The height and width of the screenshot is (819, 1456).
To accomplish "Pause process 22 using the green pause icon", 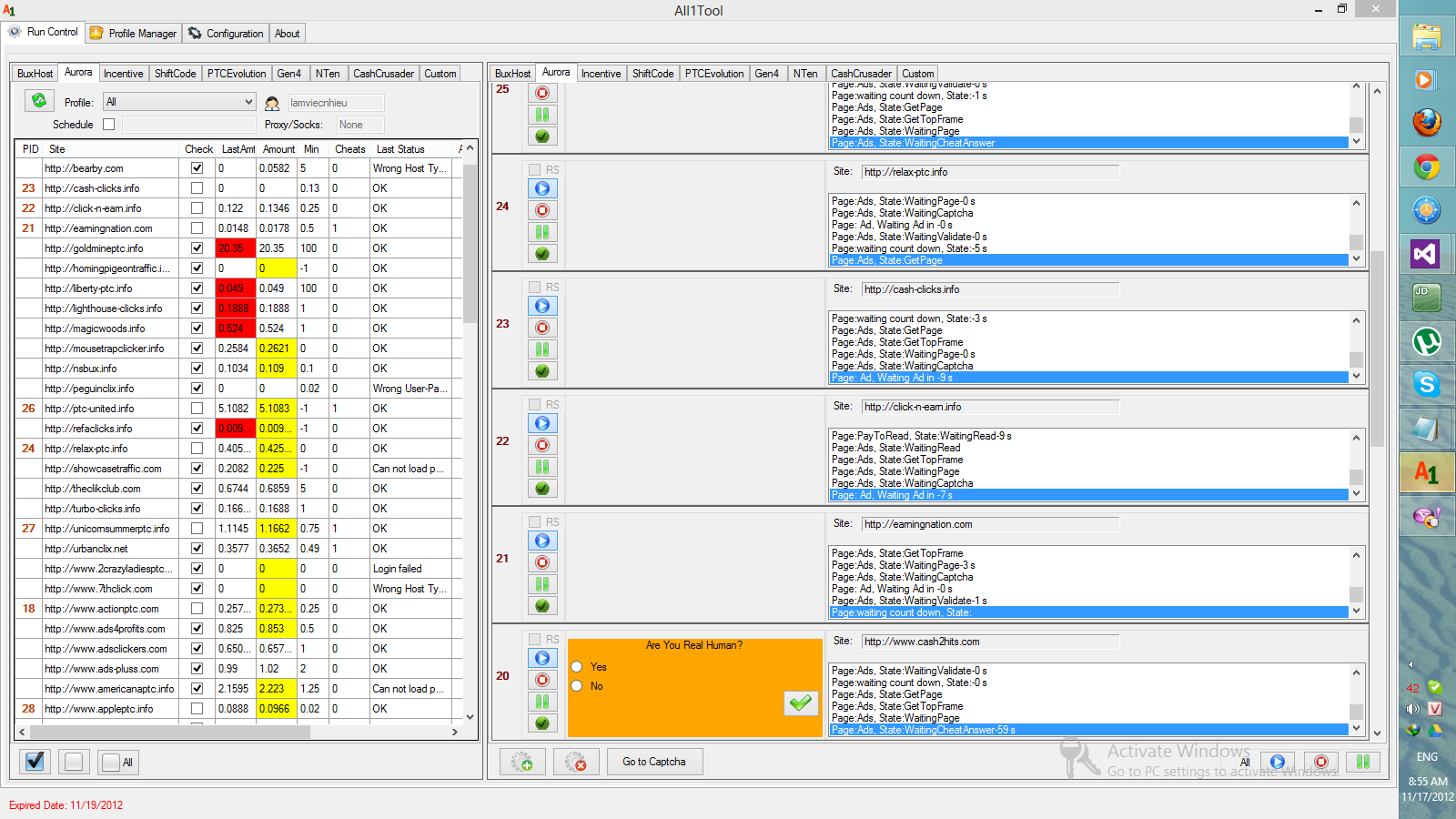I will pyautogui.click(x=542, y=467).
